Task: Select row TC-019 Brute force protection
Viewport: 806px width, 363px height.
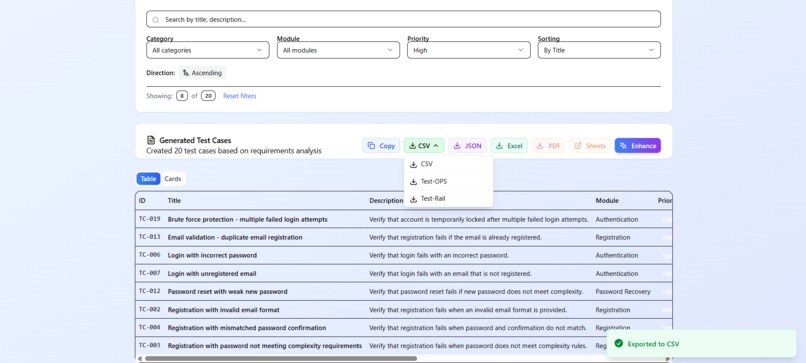Action: [x=404, y=219]
